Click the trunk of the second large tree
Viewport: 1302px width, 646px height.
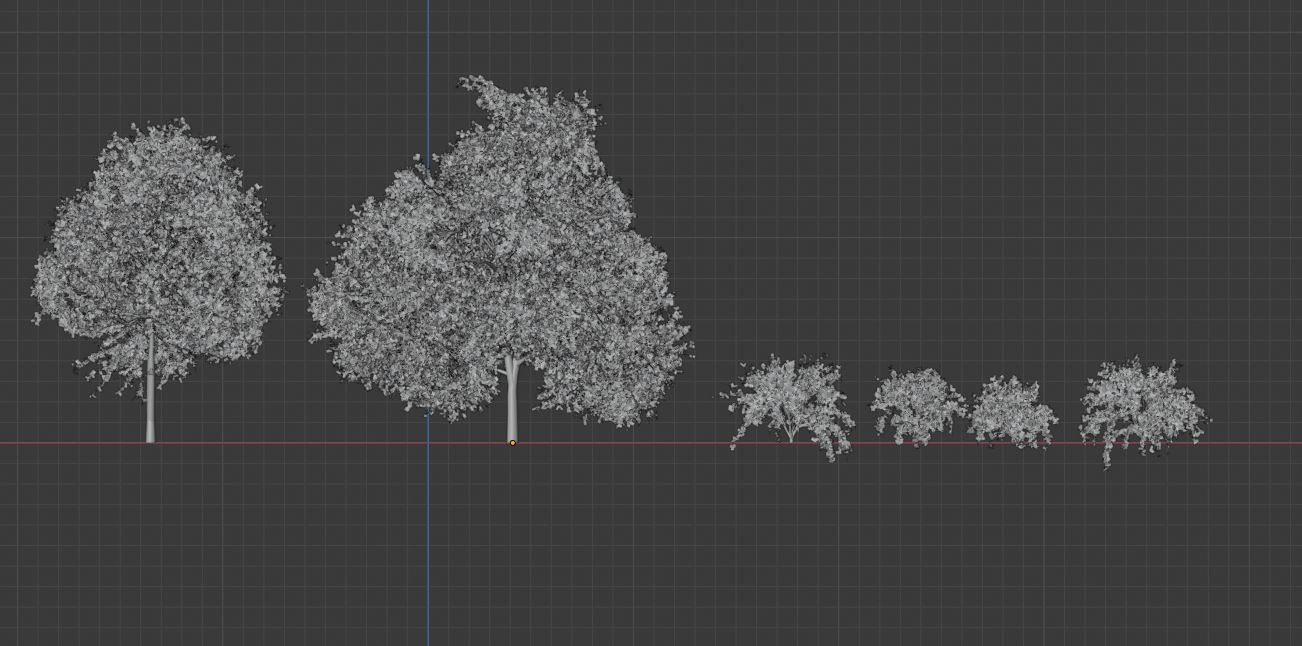pos(513,400)
